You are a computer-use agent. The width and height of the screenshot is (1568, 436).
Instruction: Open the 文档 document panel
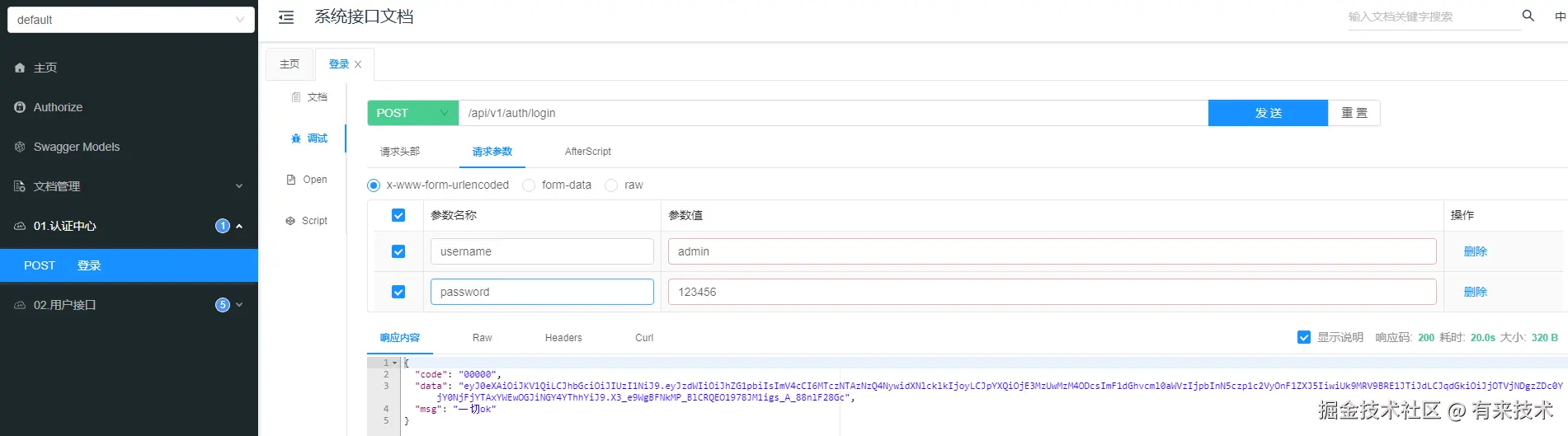pos(310,97)
